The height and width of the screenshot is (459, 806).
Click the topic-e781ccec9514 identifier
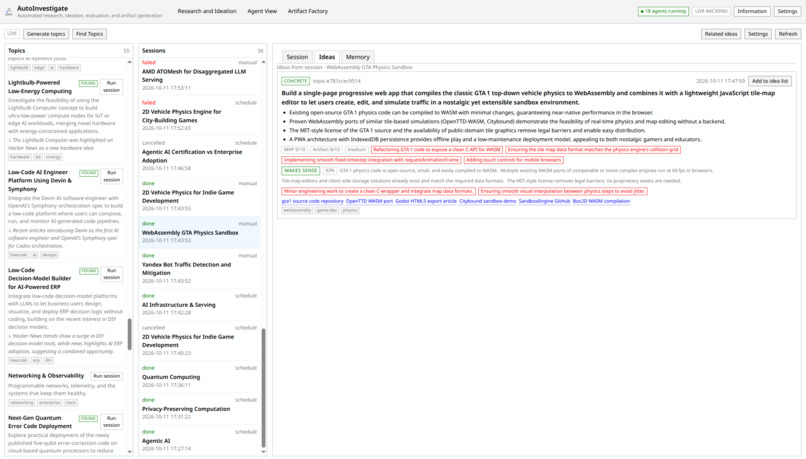click(x=337, y=81)
